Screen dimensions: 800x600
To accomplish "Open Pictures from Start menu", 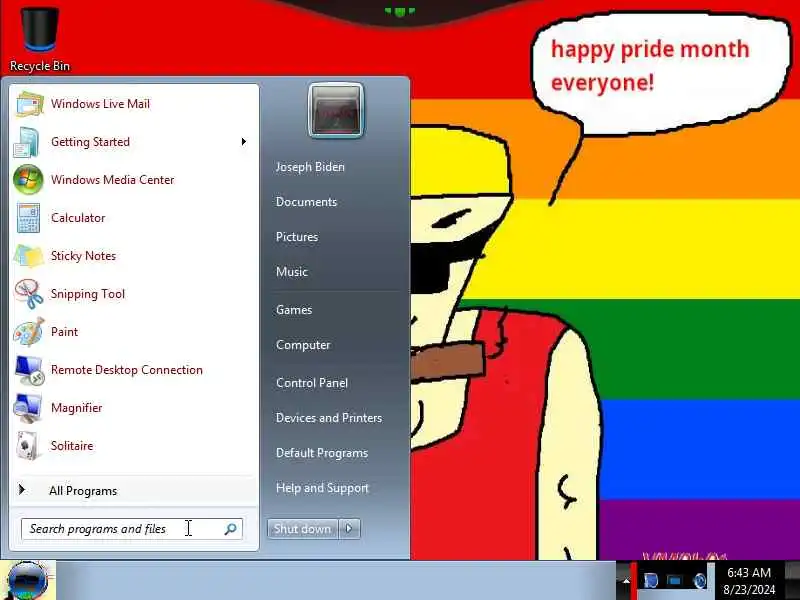I will (x=297, y=237).
